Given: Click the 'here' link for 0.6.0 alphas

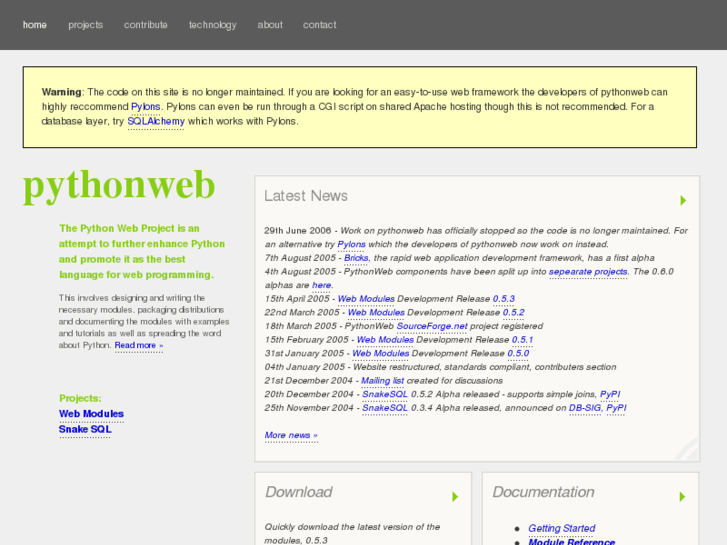Looking at the screenshot, I should click(x=321, y=285).
